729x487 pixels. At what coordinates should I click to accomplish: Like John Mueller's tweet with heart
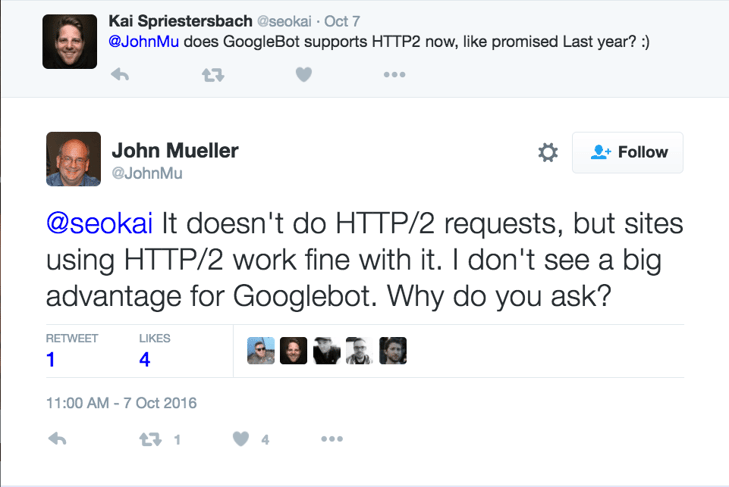pyautogui.click(x=241, y=439)
